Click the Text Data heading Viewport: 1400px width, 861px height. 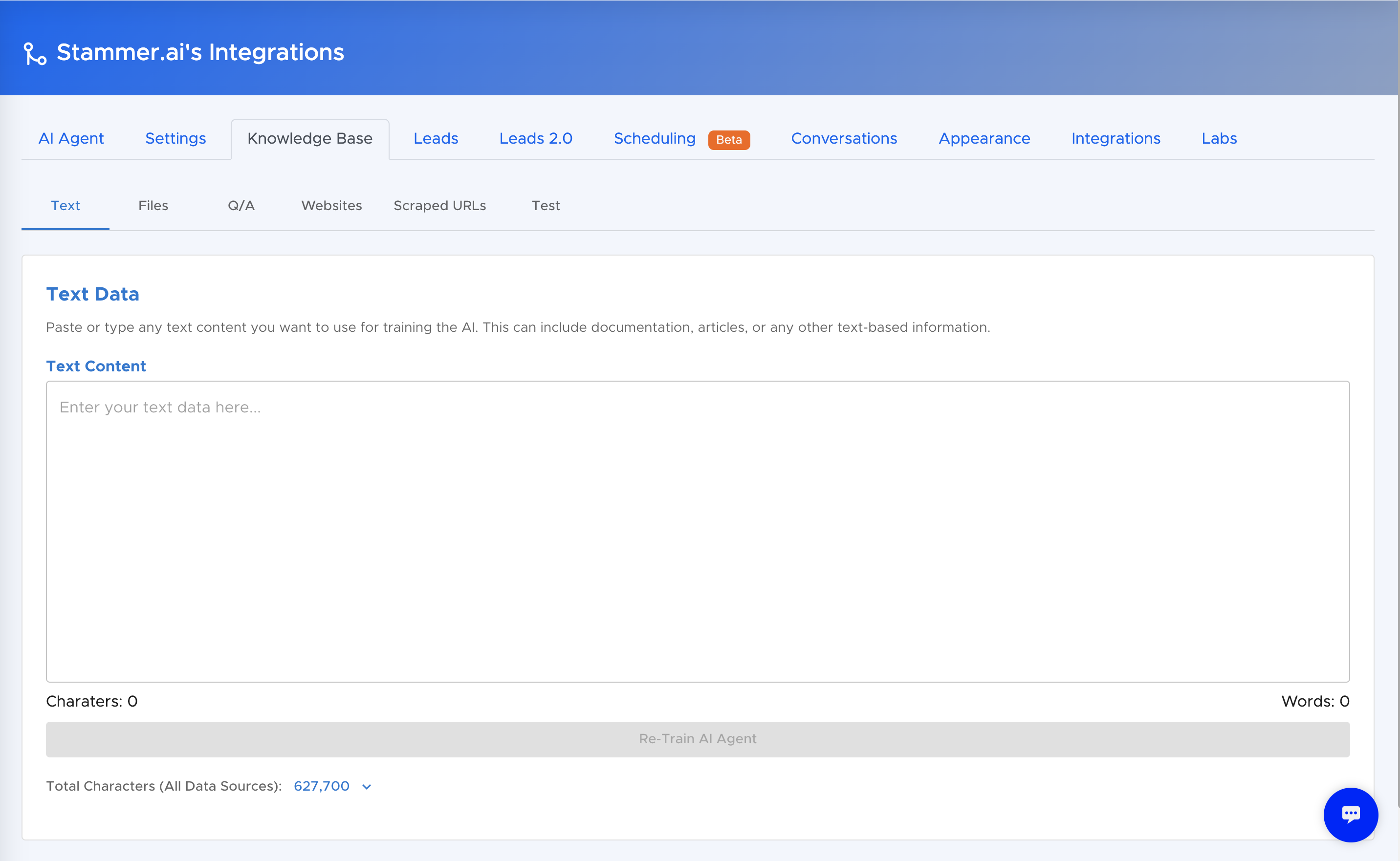tap(93, 294)
